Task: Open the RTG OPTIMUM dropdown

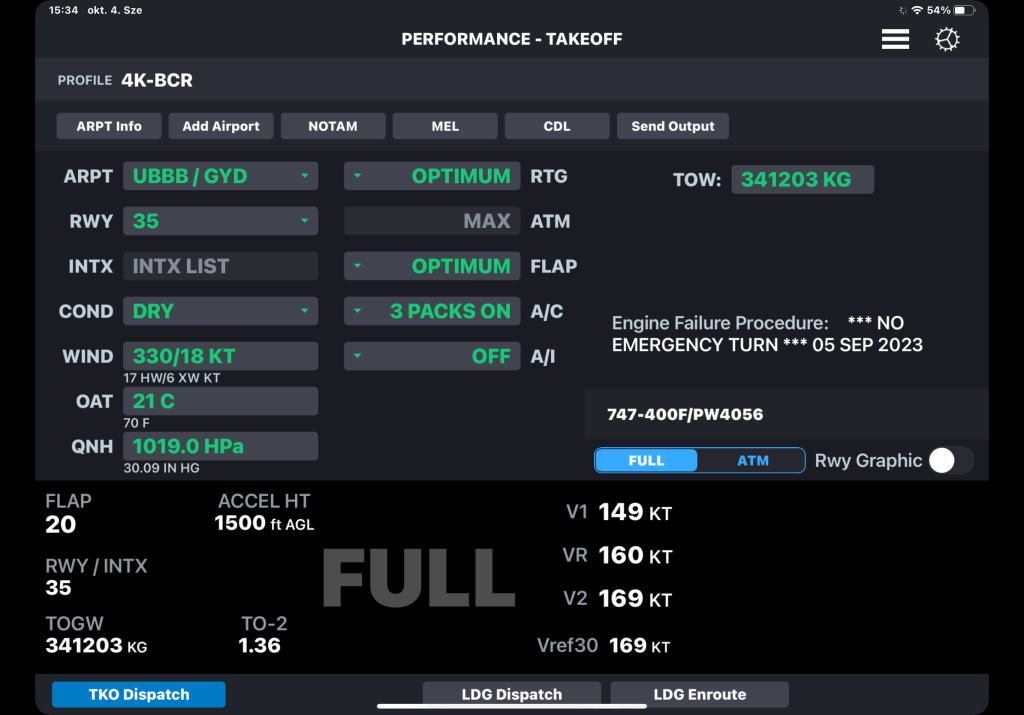Action: coord(432,176)
